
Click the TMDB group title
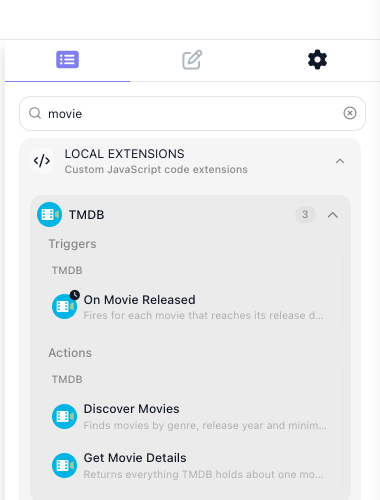87,215
